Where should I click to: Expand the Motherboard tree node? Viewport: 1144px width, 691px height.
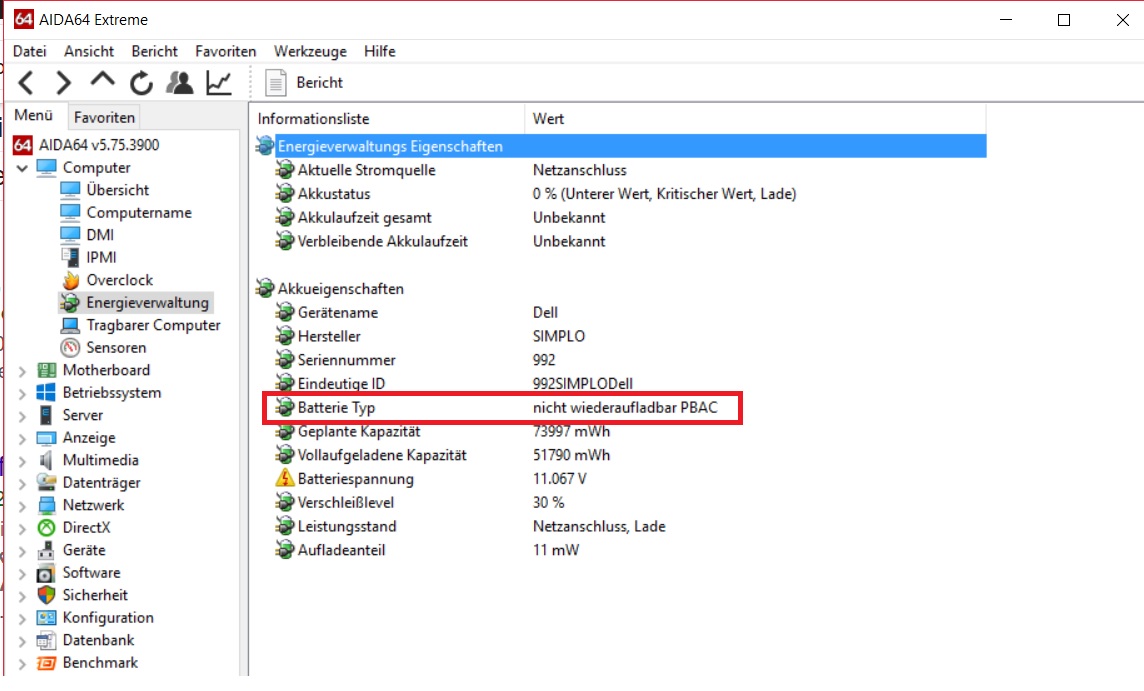pyautogui.click(x=23, y=371)
